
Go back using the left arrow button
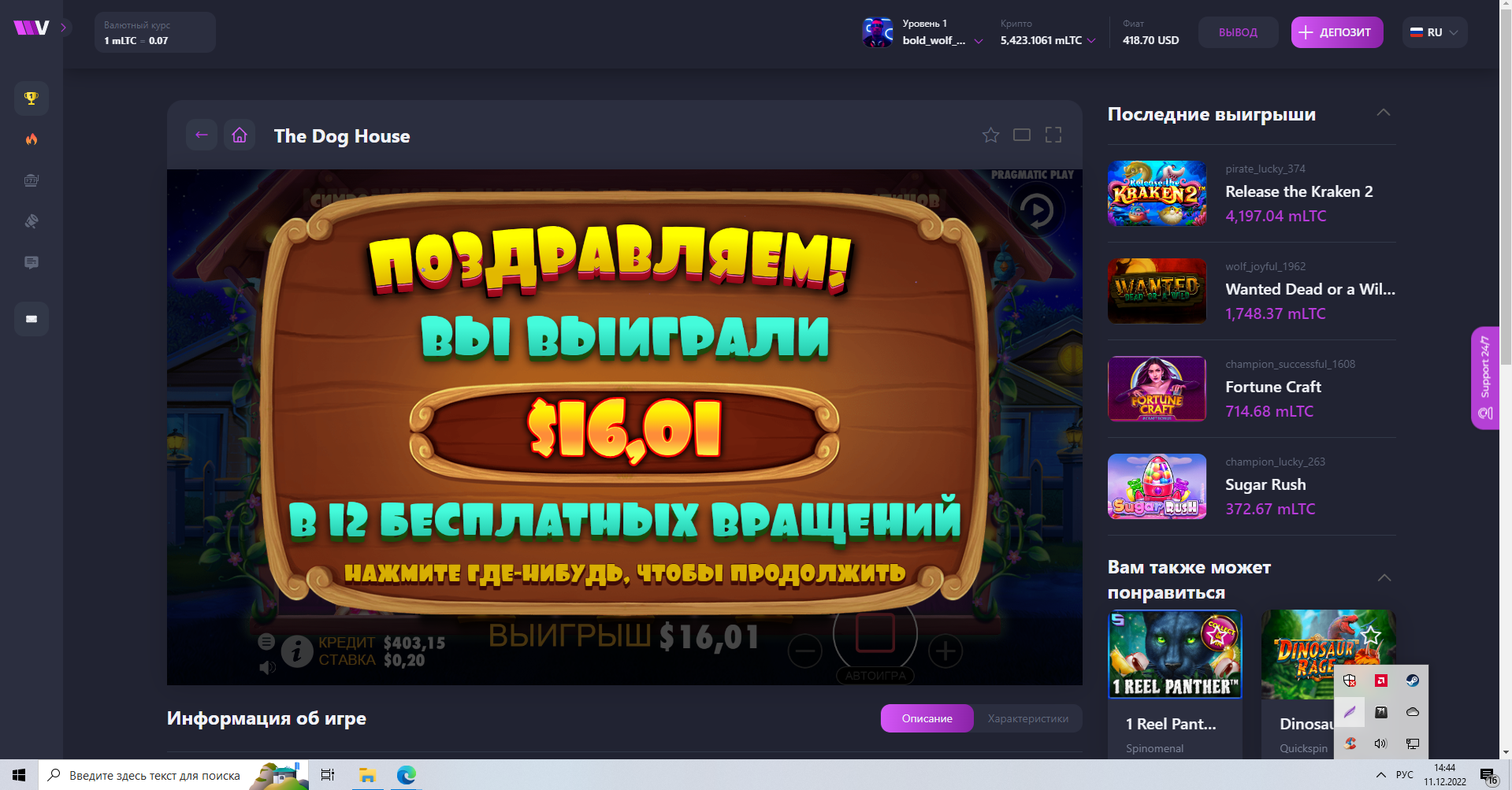click(x=202, y=135)
